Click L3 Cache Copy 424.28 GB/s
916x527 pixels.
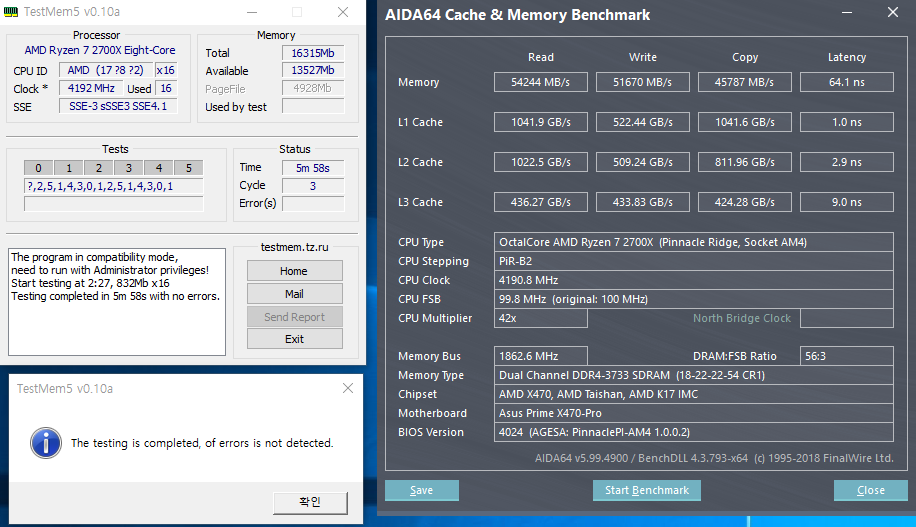point(744,202)
